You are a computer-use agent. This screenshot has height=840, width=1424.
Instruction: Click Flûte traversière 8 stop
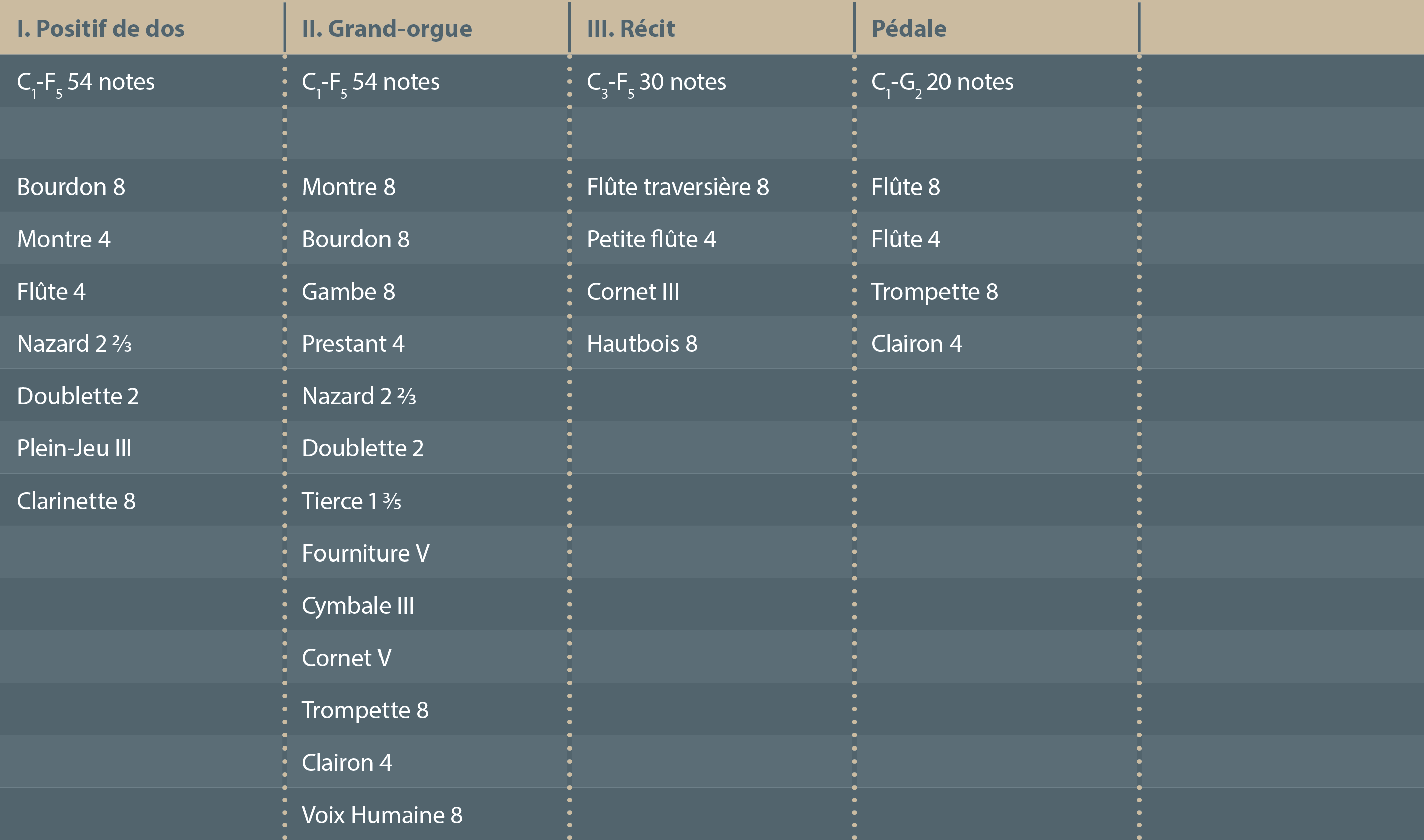(678, 187)
